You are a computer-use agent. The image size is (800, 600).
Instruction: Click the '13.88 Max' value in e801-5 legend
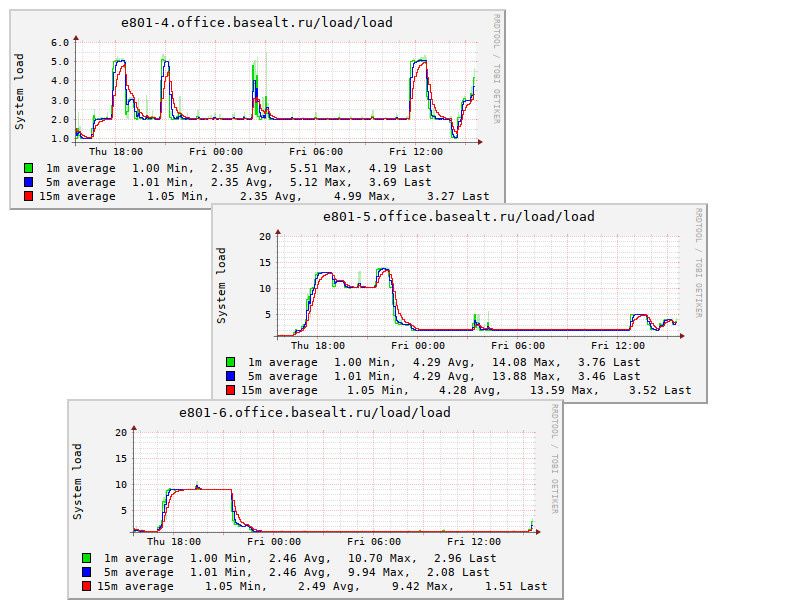click(x=526, y=376)
